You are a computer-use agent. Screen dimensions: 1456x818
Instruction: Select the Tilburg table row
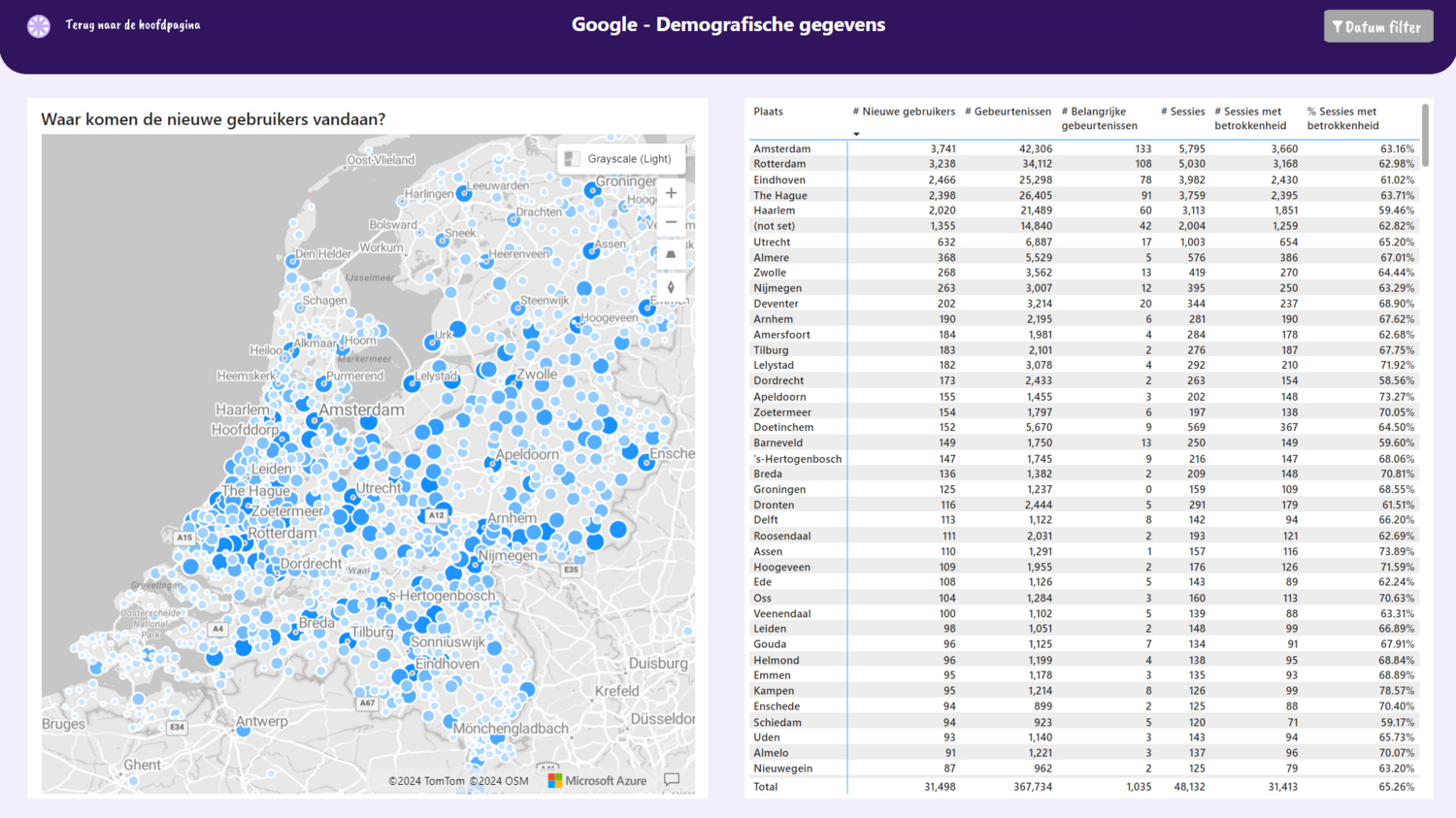click(1084, 350)
